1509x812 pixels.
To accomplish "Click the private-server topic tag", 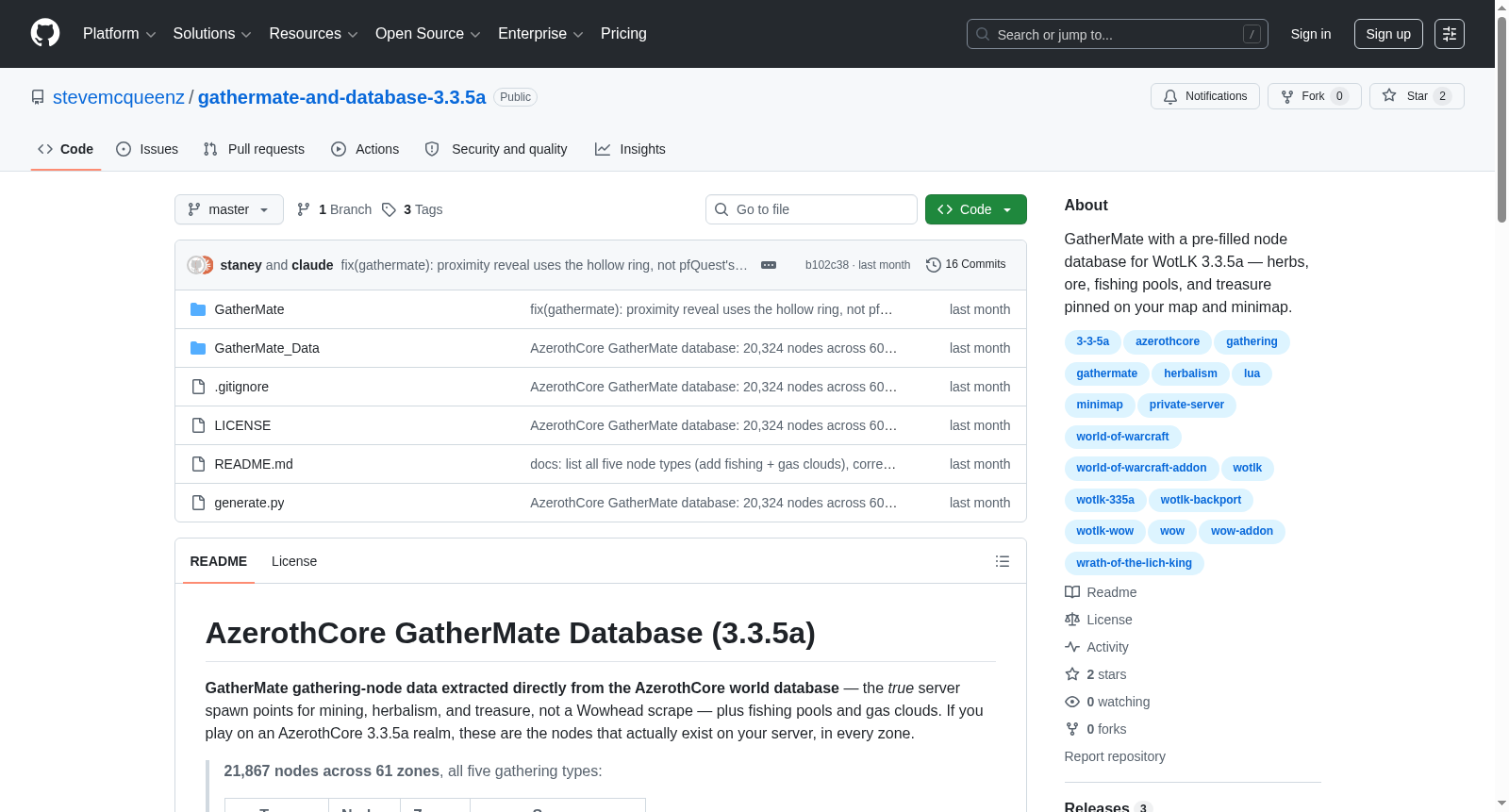I will coord(1186,405).
